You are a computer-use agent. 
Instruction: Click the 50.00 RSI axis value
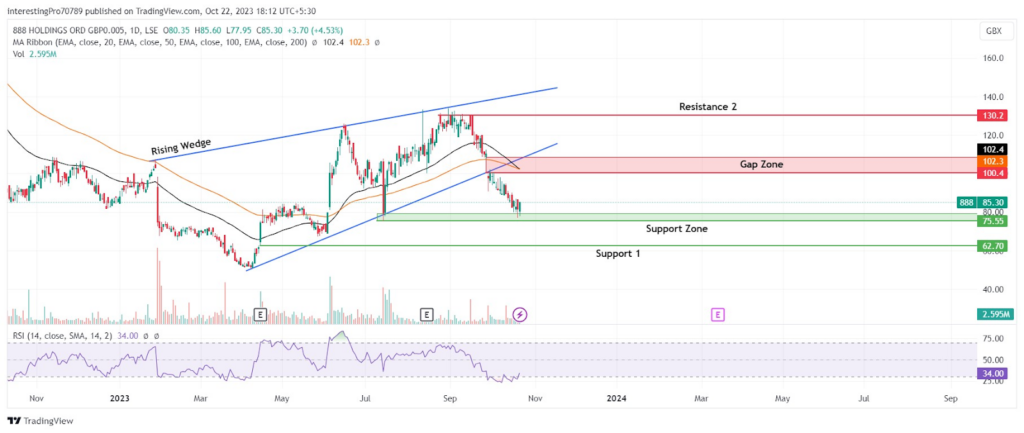[993, 360]
